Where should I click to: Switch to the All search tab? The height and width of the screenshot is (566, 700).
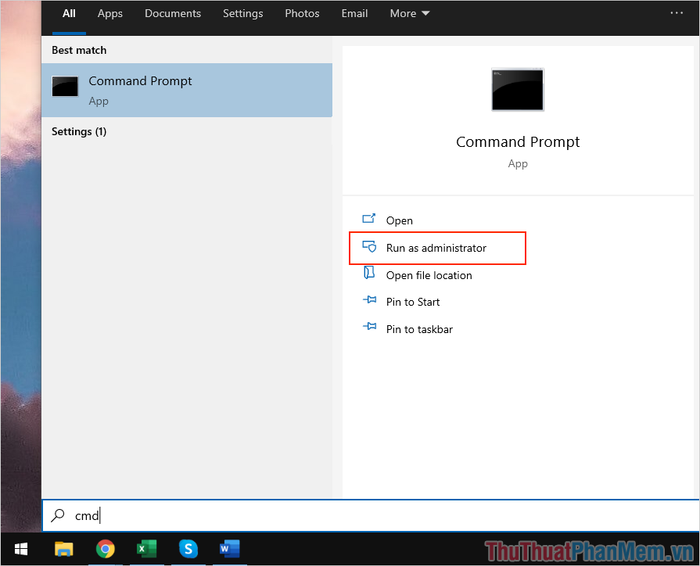[x=69, y=13]
